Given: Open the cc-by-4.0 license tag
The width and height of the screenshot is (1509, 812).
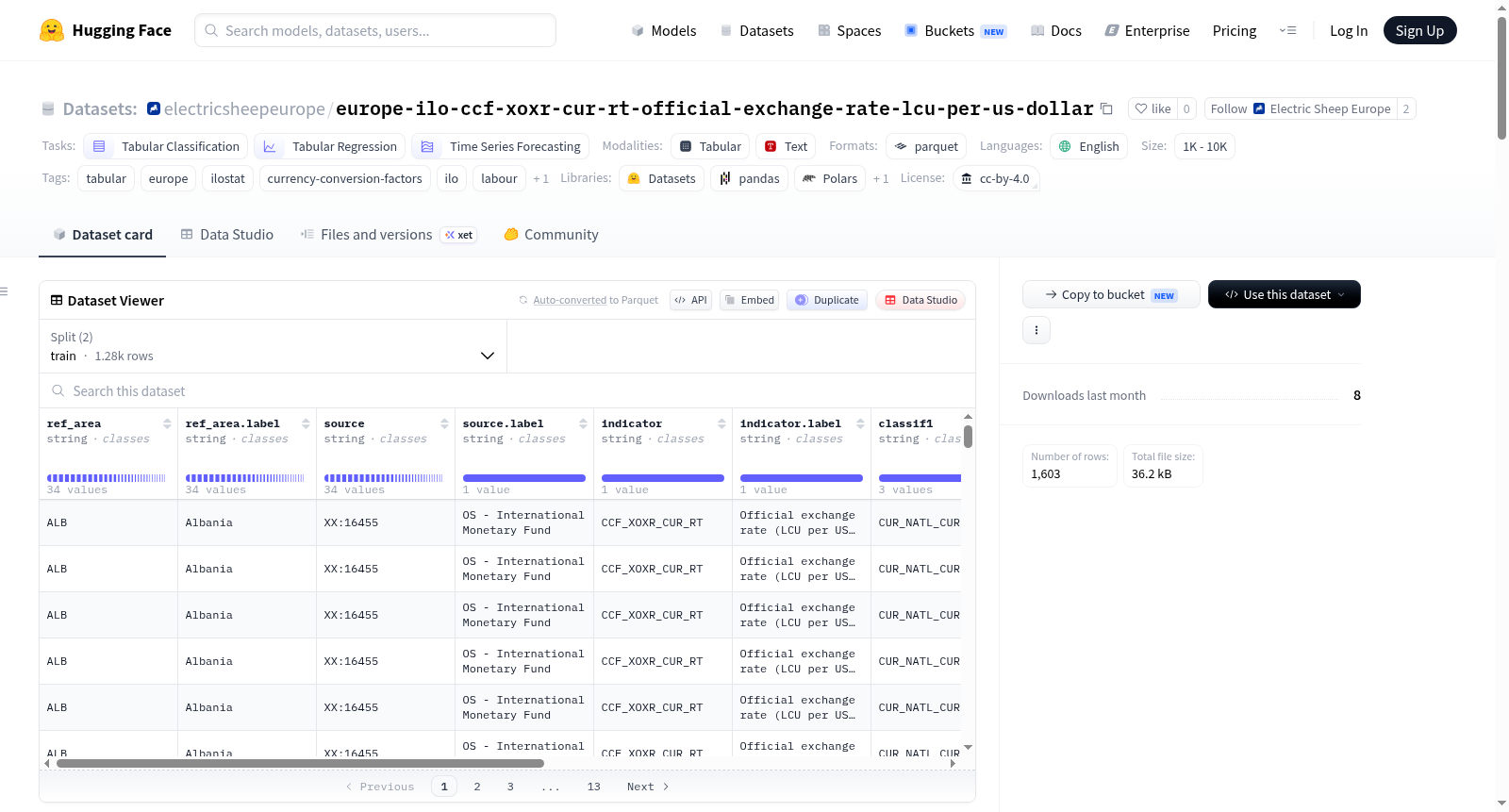Looking at the screenshot, I should (x=996, y=178).
